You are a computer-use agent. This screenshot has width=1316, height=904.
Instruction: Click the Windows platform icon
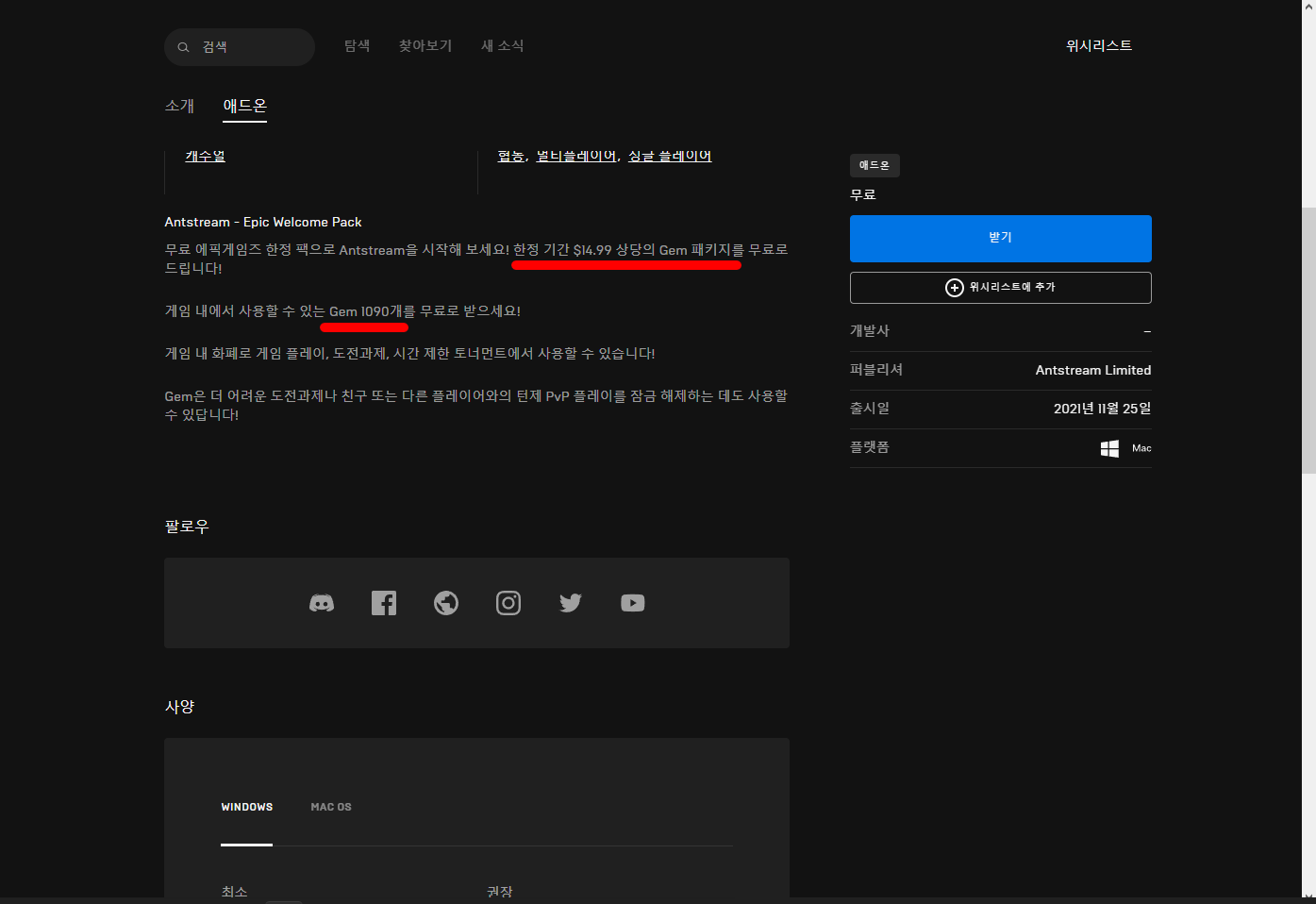tap(1109, 448)
